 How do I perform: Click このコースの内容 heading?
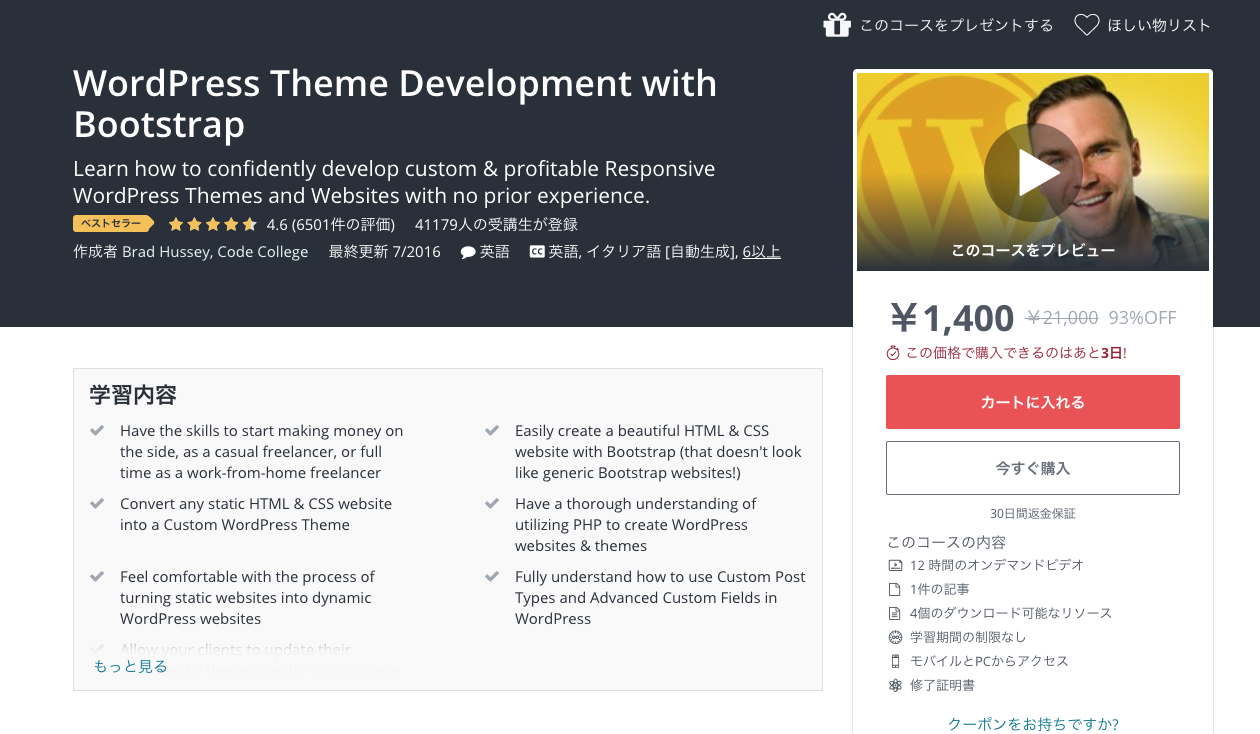point(946,542)
